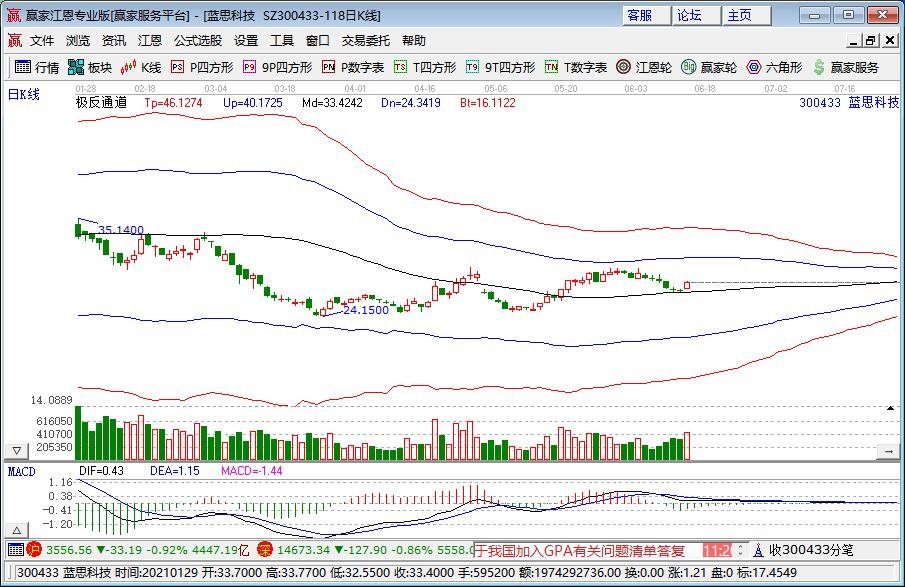Image resolution: width=905 pixels, height=587 pixels.
Task: Open the 帮助 menu
Action: coord(414,40)
